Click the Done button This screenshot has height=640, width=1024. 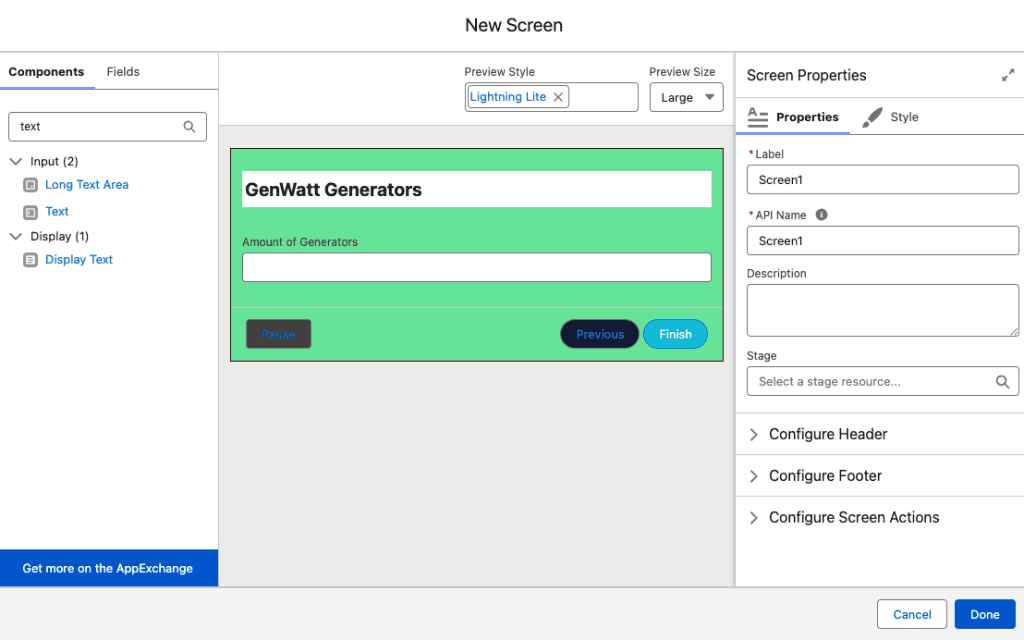985,615
